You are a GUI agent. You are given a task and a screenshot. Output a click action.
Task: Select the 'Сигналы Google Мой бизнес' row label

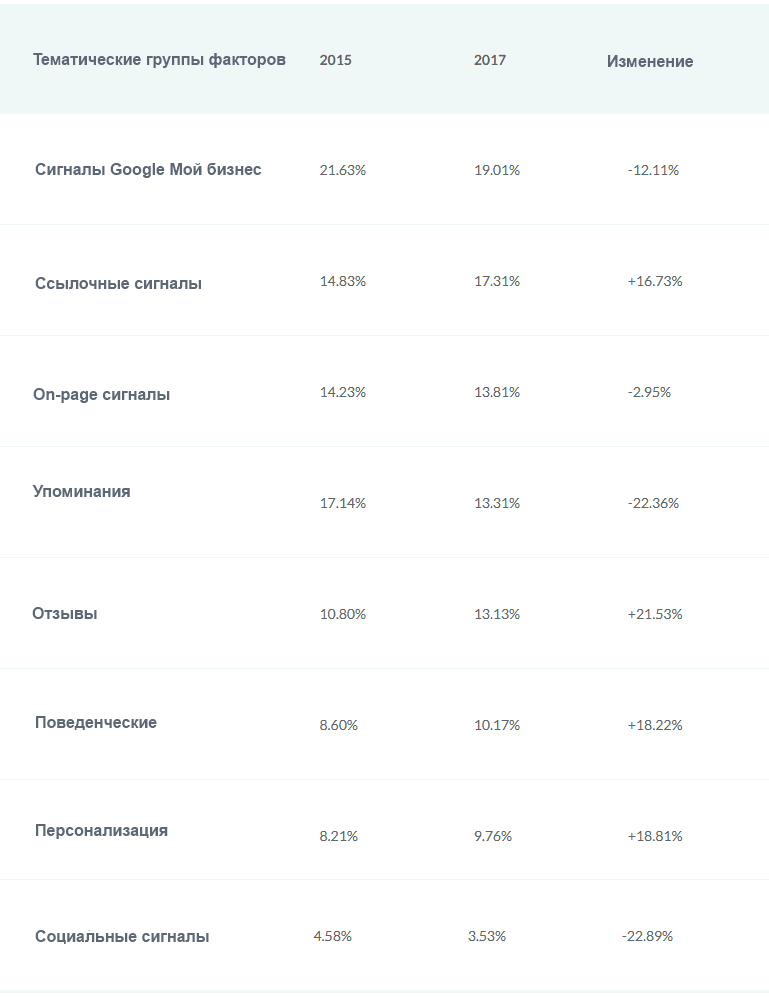pos(148,169)
